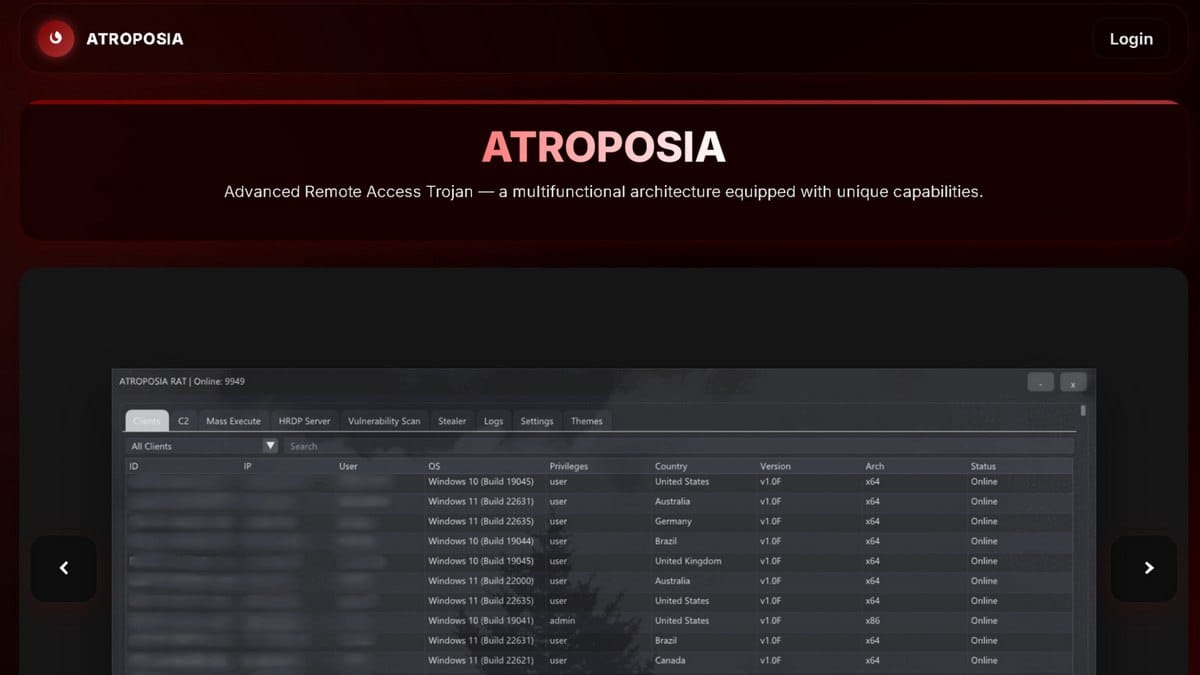Sort clients by the Status column
The height and width of the screenshot is (675, 1200).
coord(982,466)
